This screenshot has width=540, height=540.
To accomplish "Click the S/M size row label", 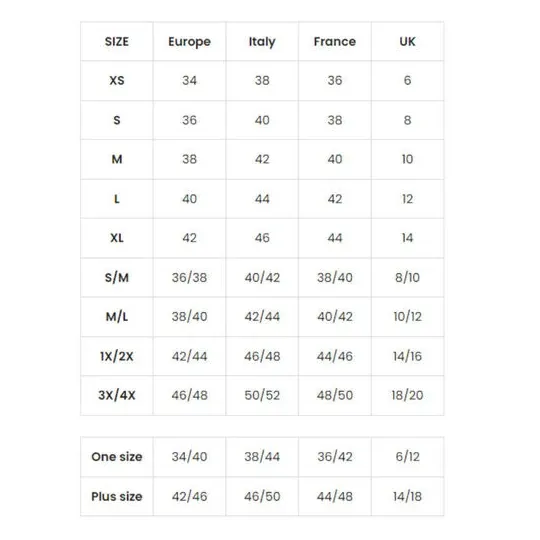I will pyautogui.click(x=117, y=278).
